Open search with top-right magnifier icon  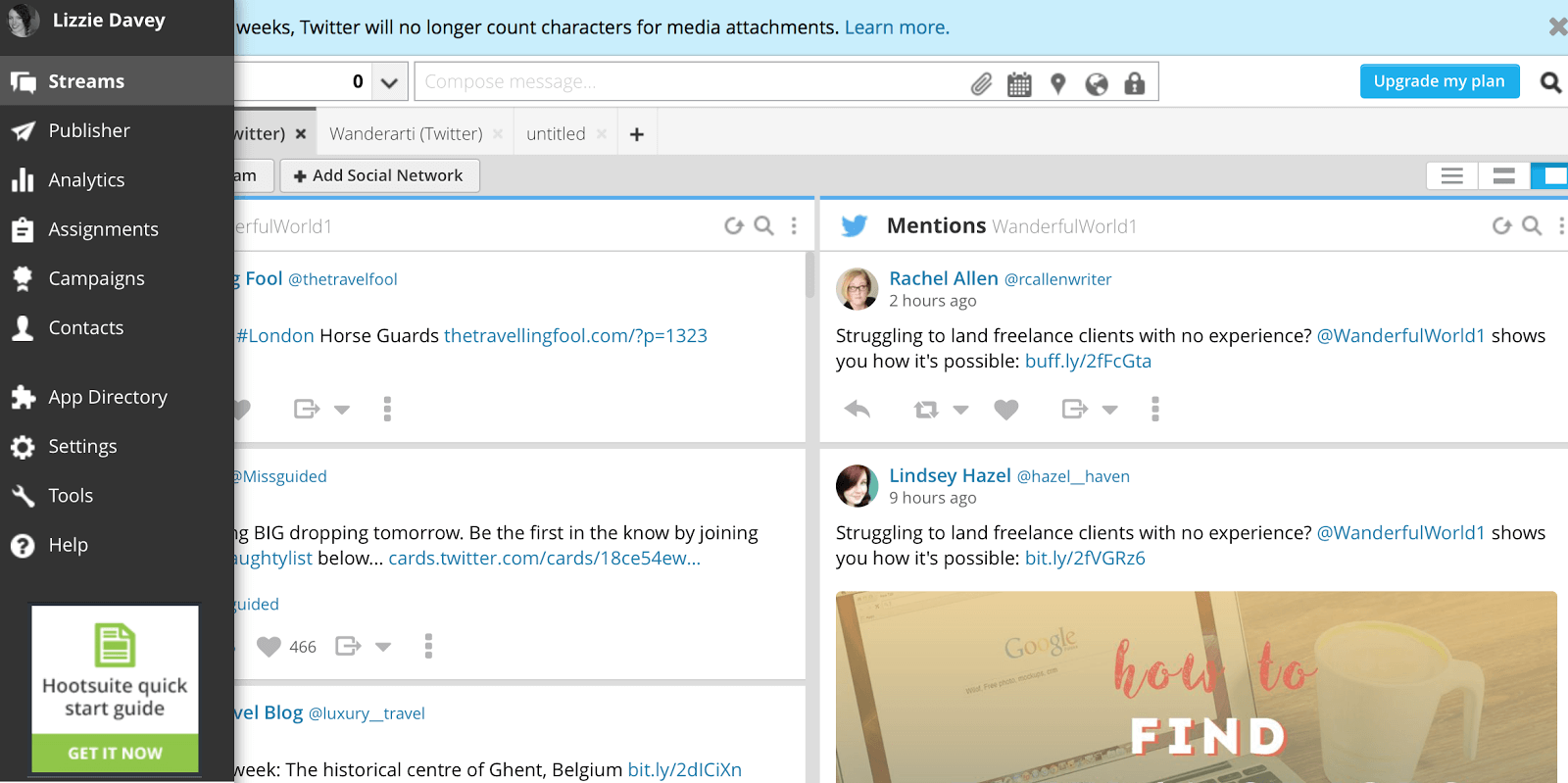click(1550, 82)
